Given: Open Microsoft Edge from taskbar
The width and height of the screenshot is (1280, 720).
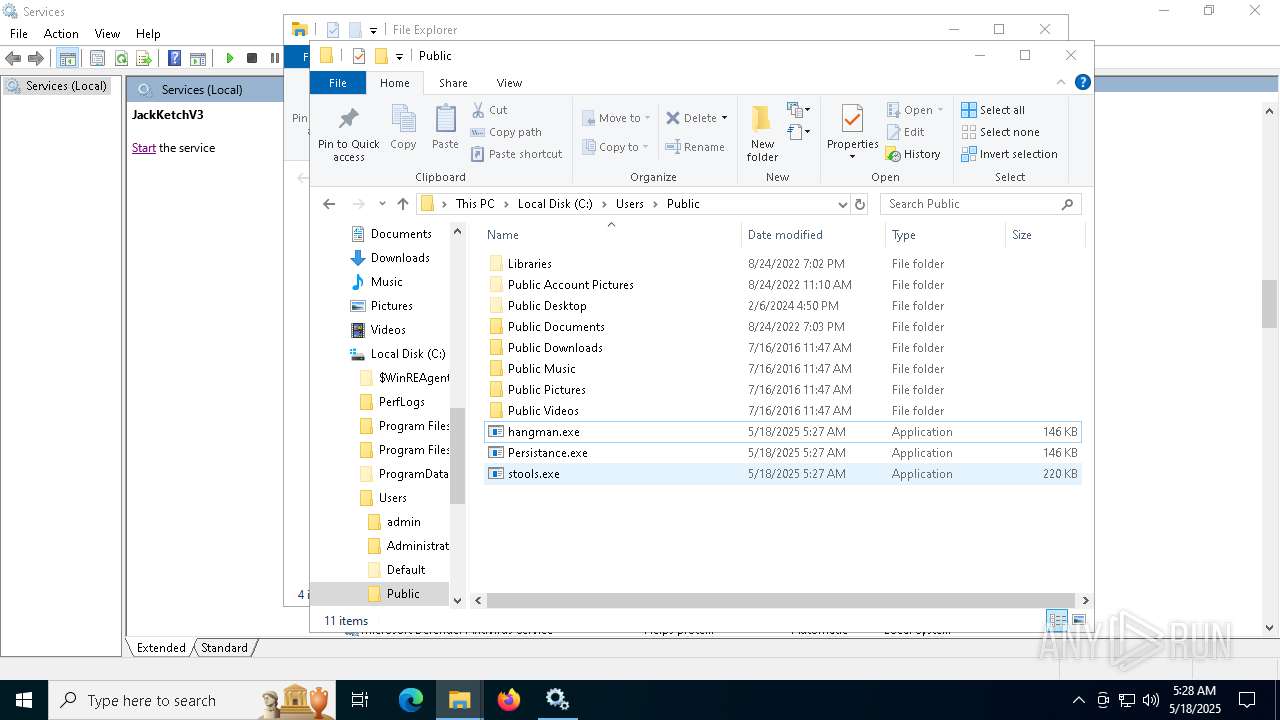Looking at the screenshot, I should click(x=411, y=700).
